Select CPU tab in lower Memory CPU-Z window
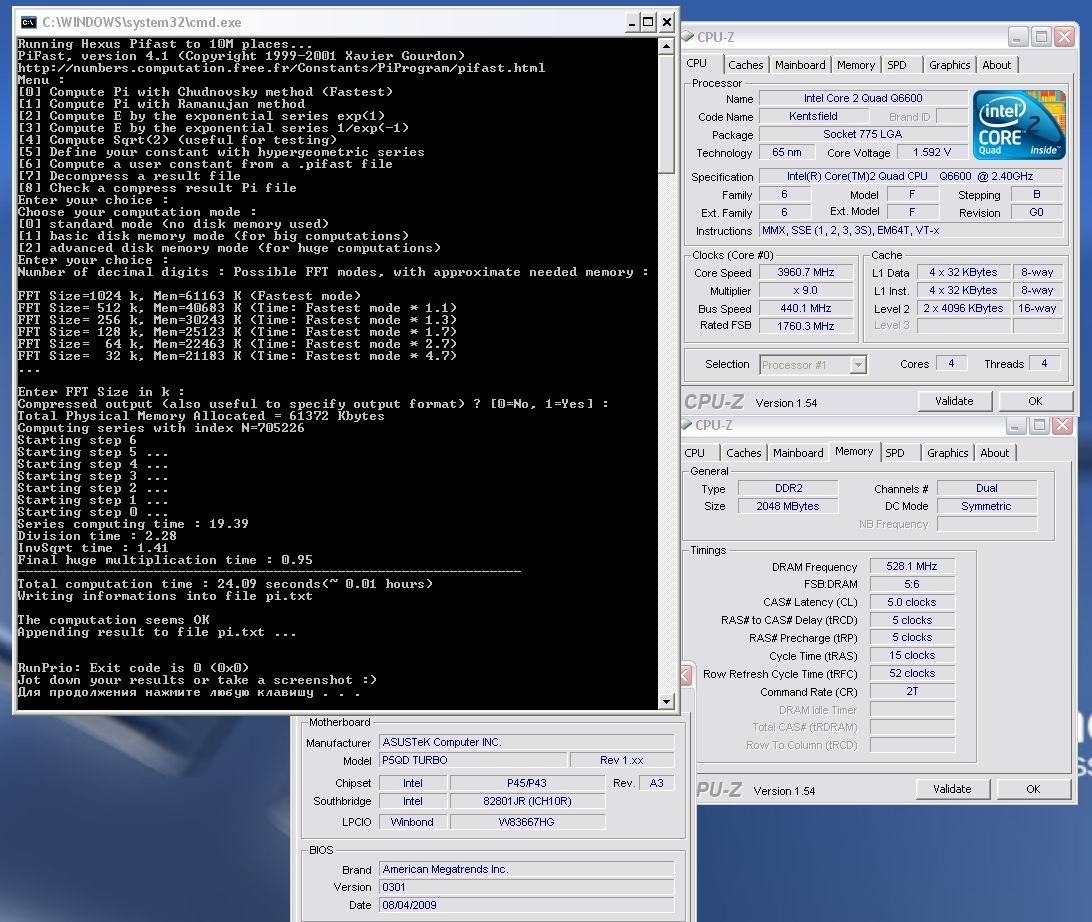 point(694,453)
